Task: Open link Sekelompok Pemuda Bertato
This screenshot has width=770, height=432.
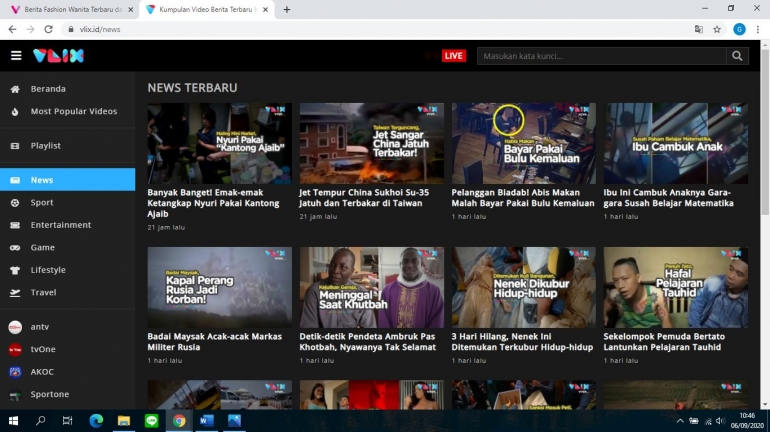Action: point(664,342)
